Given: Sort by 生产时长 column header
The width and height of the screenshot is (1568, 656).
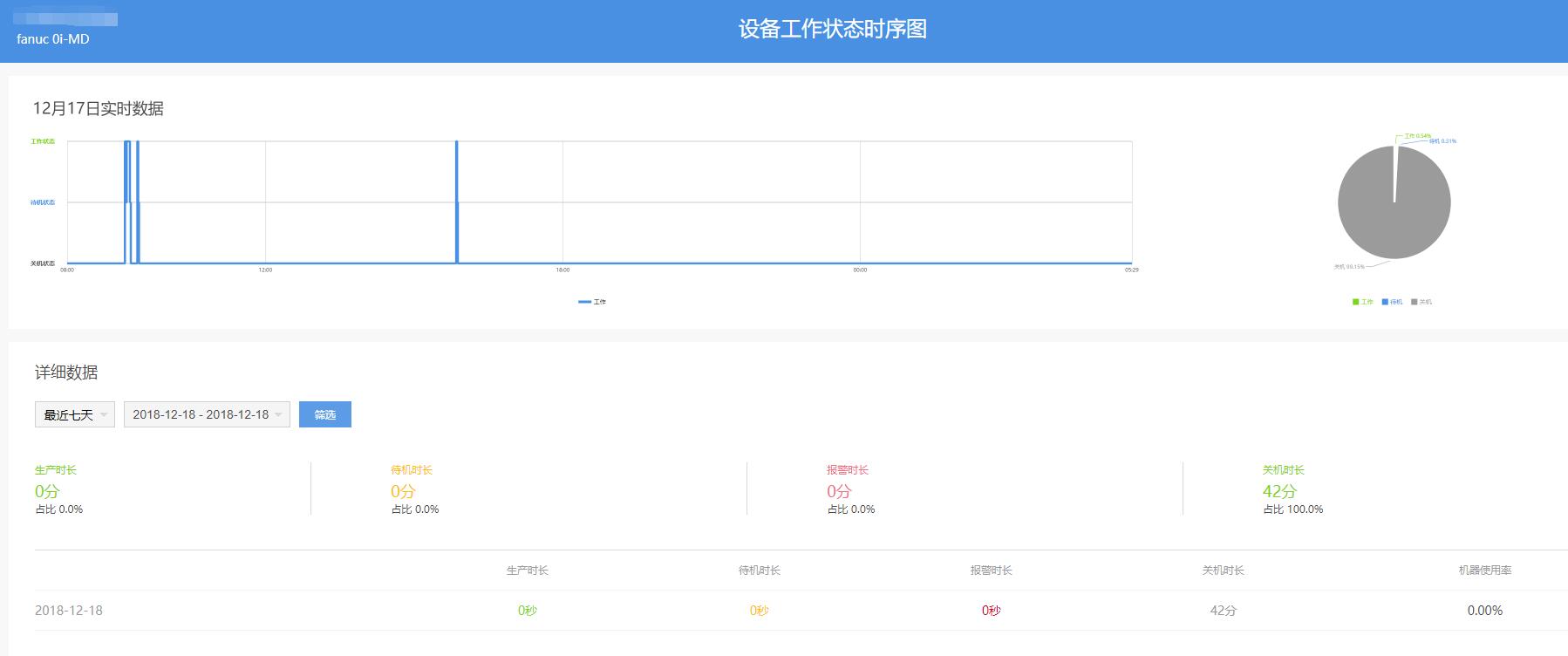Looking at the screenshot, I should [x=527, y=571].
